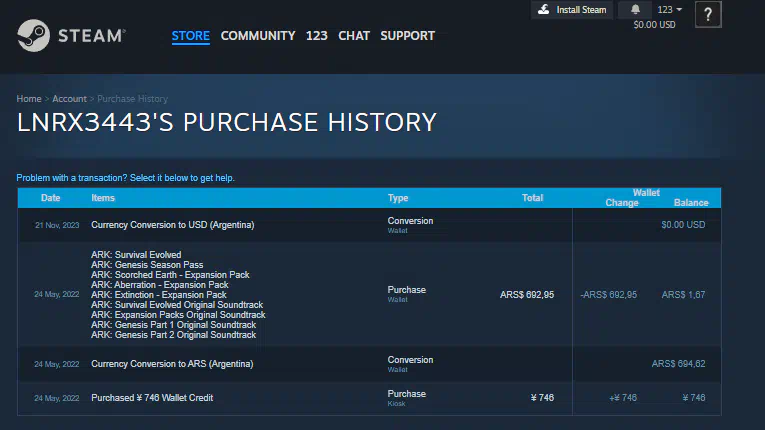Select the -ARS$ 692,95 wallet change

click(x=608, y=295)
